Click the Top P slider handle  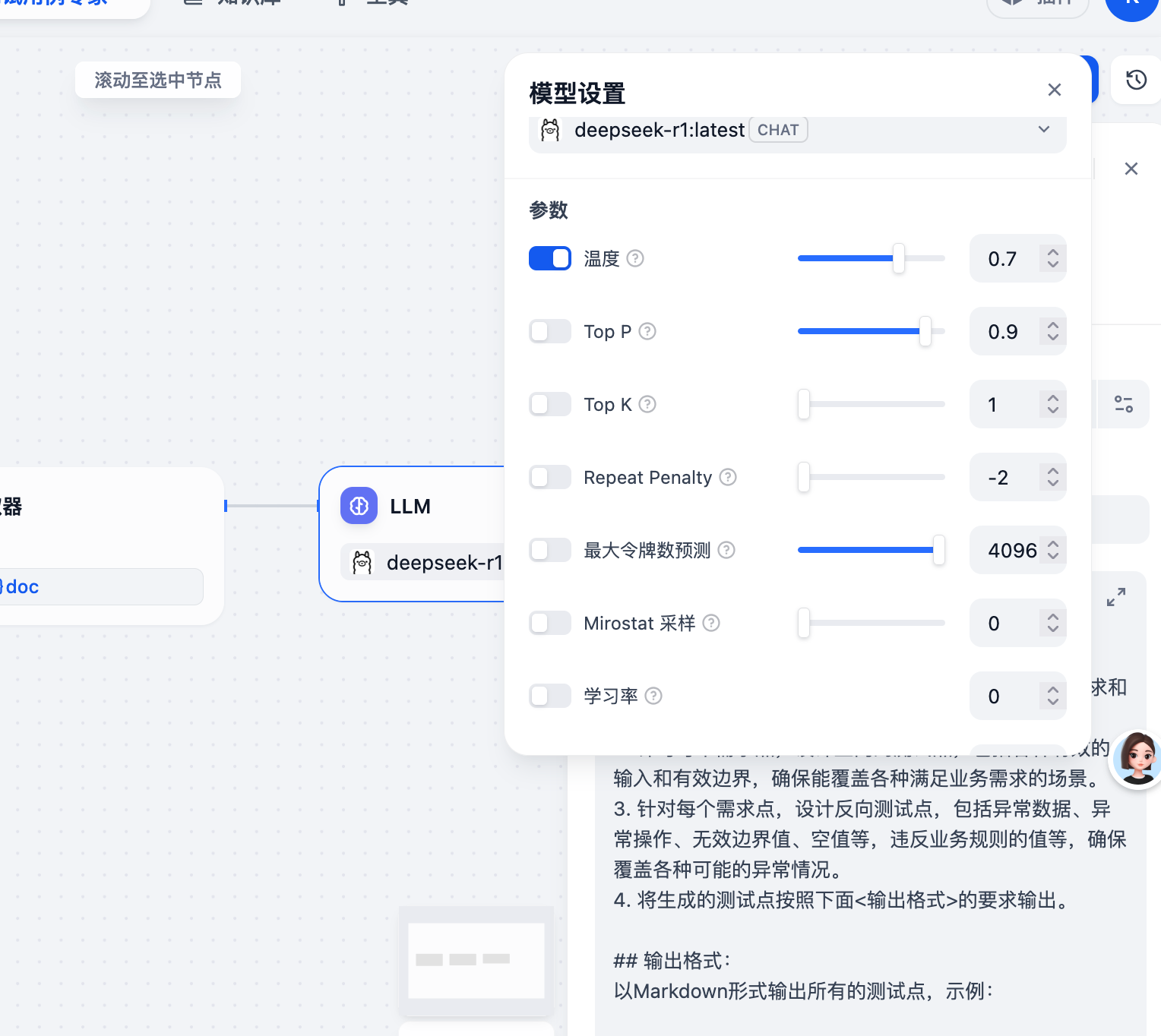(x=925, y=331)
